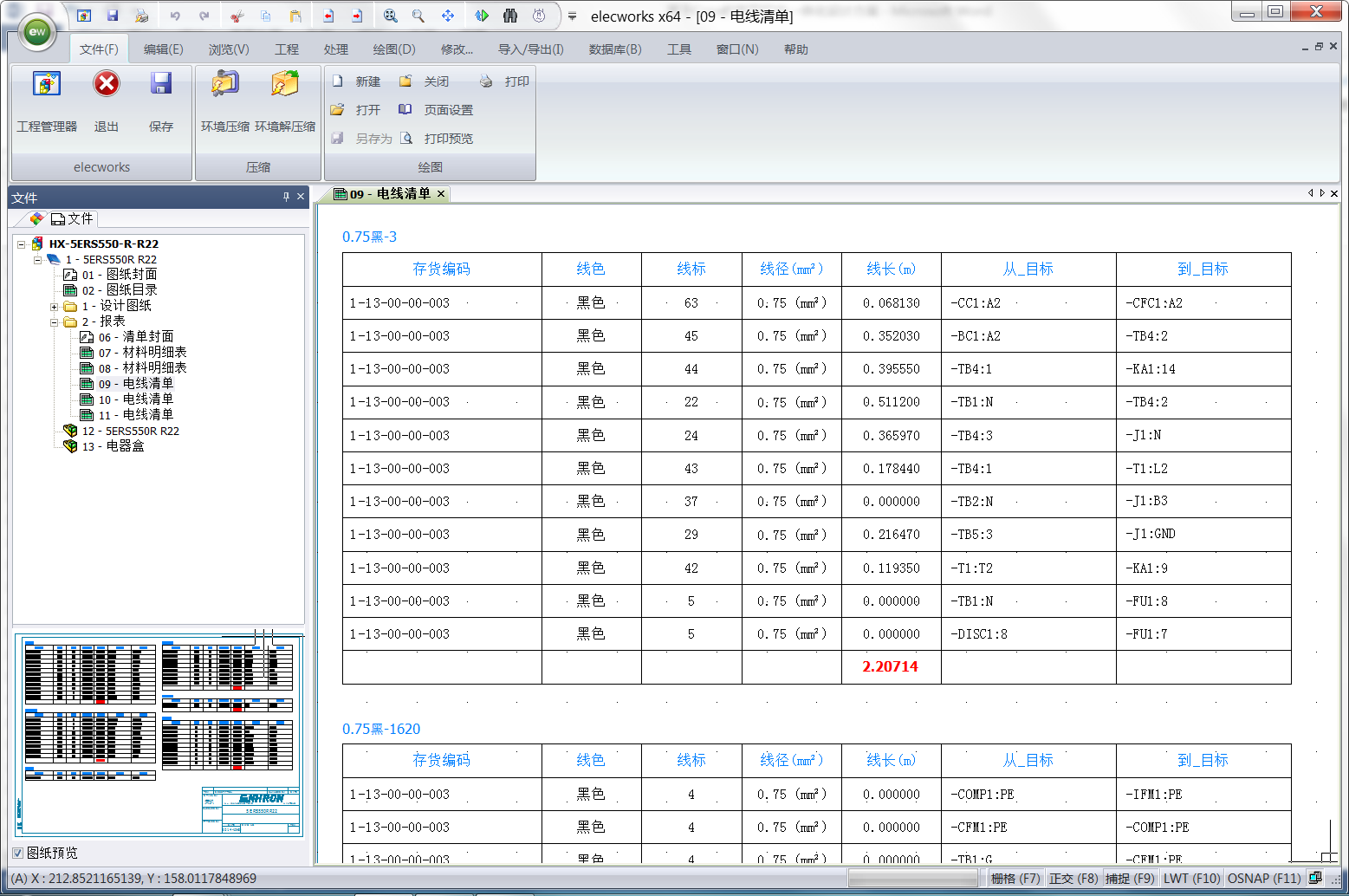Go to previous page icon (red left arrow)
The image size is (1349, 896).
[328, 16]
